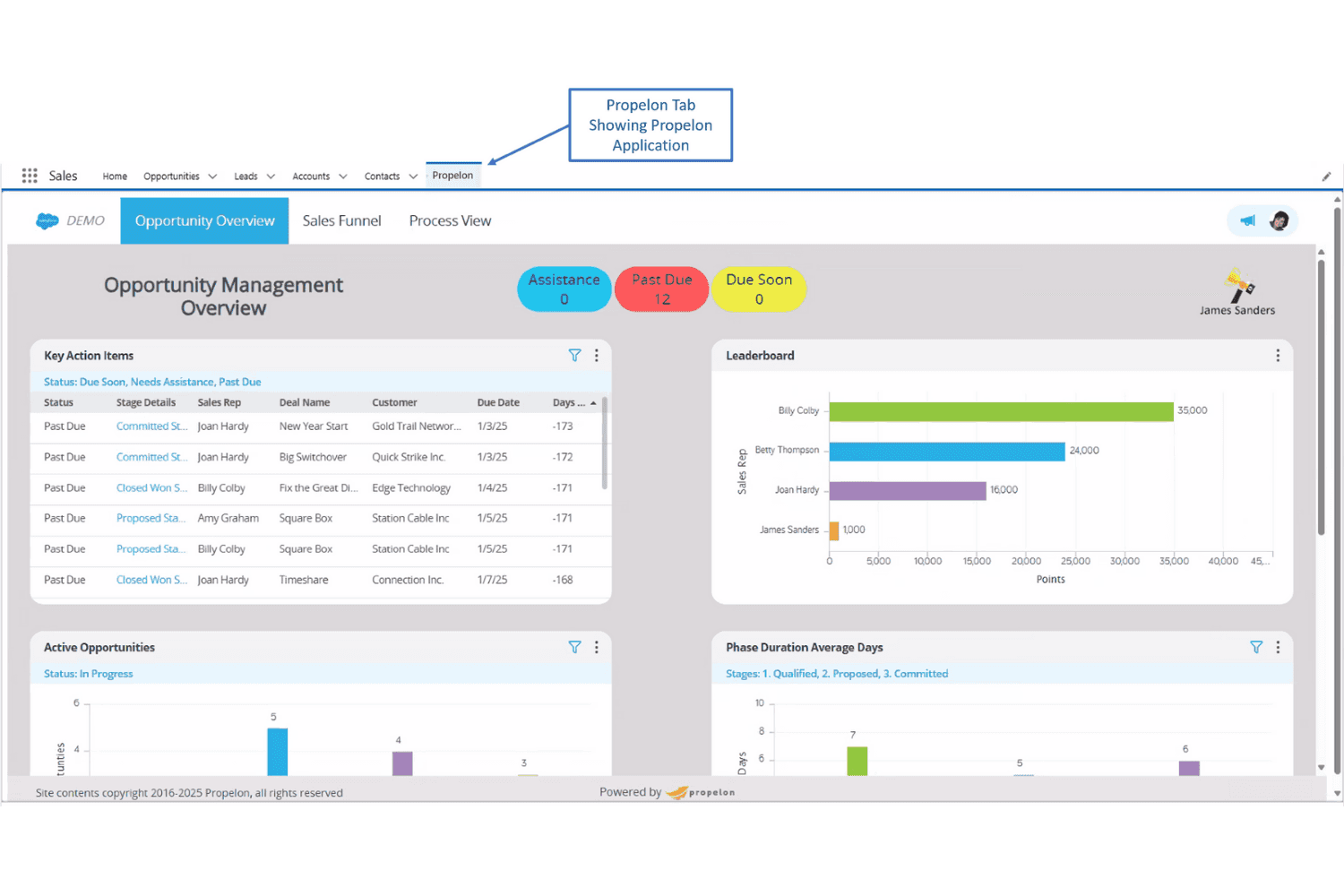Click the Joan Hardy purple leaderboard bar
1344x896 pixels.
[908, 491]
